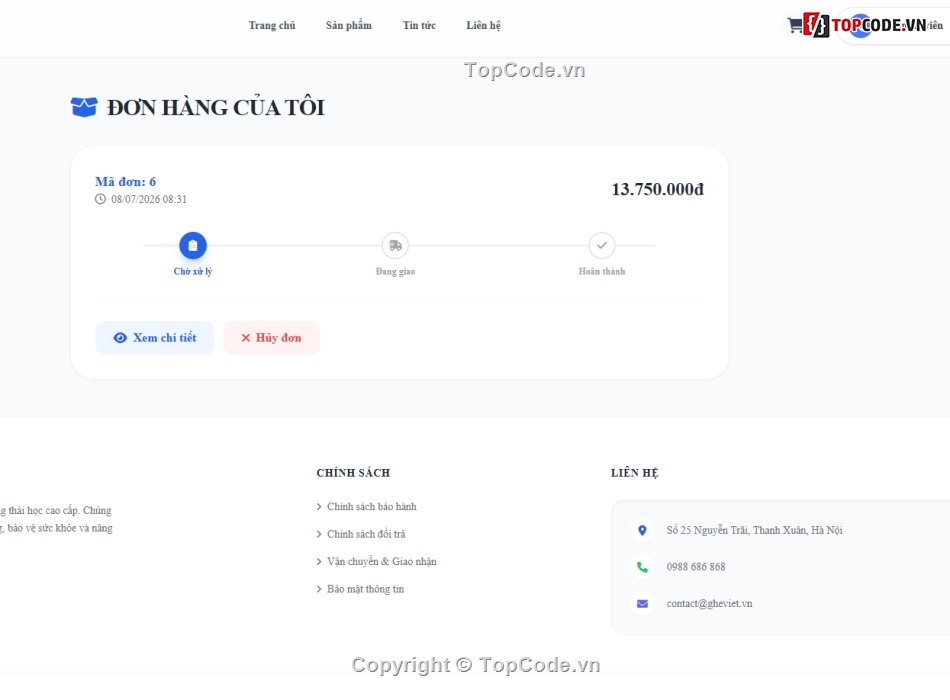Click the ĐƠN HÀNG CỦA TÔI heading
Viewport: 950px width, 700px height.
(x=216, y=108)
